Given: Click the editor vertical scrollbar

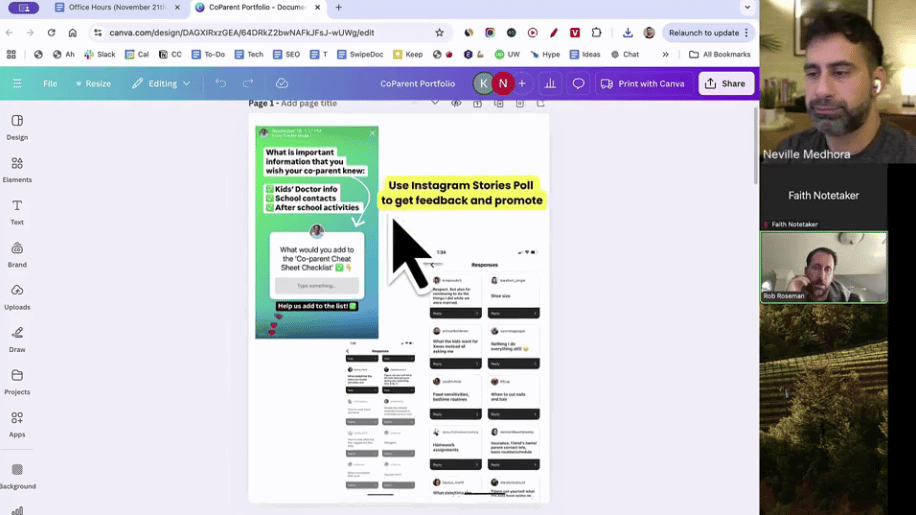Looking at the screenshot, I should pyautogui.click(x=756, y=146).
